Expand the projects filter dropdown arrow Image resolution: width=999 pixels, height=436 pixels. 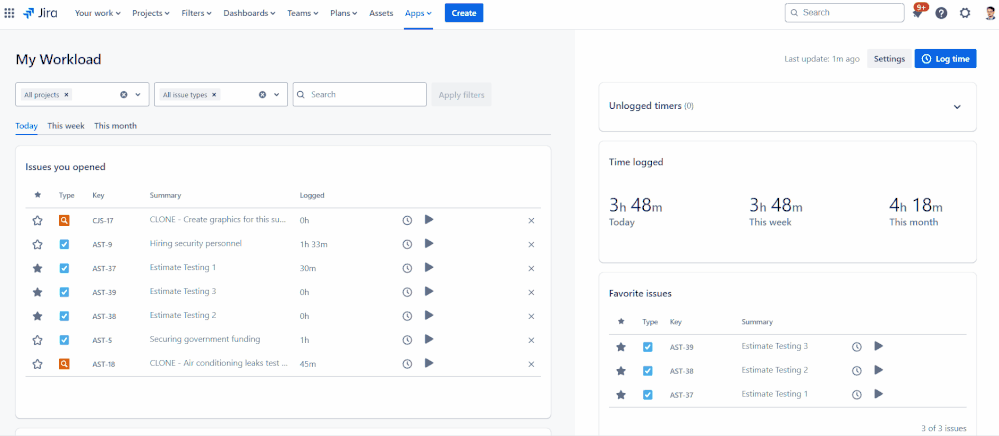point(138,94)
